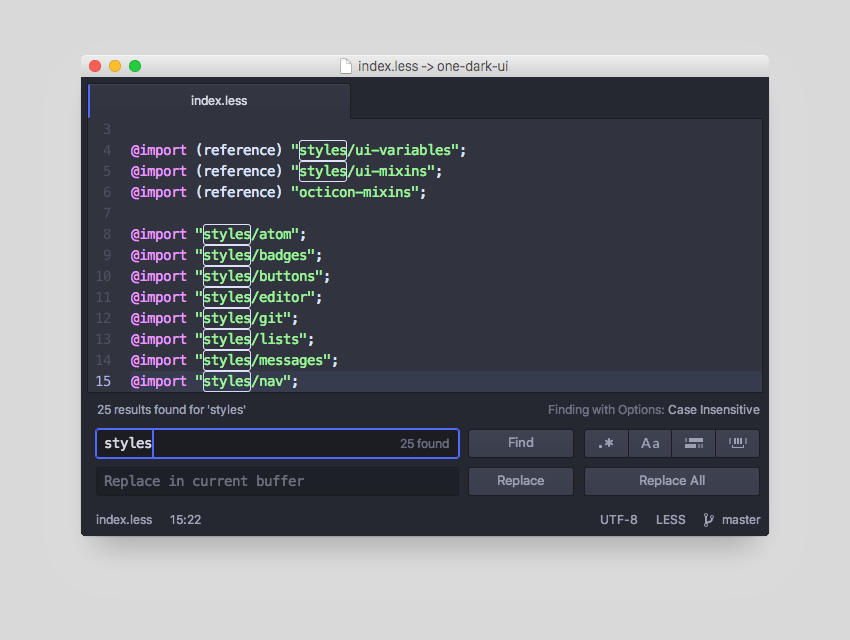Toggle the regex search option

coord(606,443)
